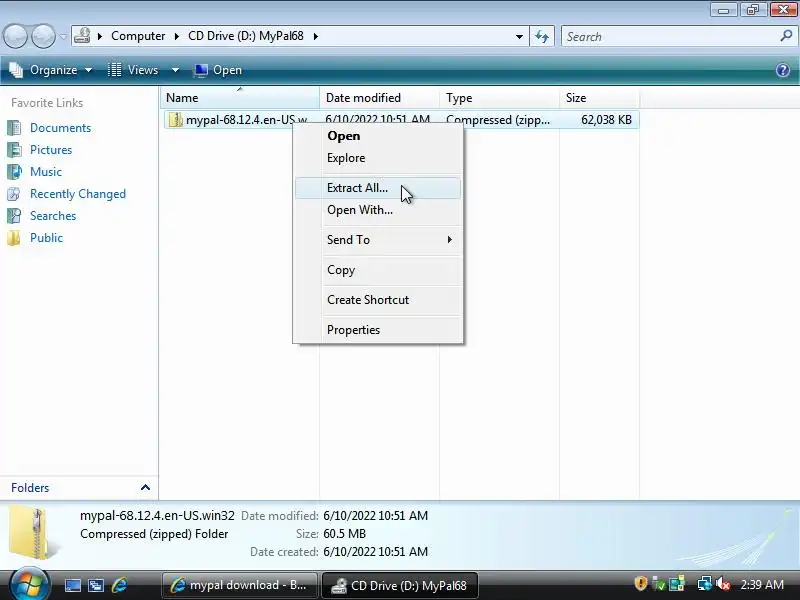Open Pictures in Favorite Links
This screenshot has width=800, height=600.
pyautogui.click(x=51, y=149)
